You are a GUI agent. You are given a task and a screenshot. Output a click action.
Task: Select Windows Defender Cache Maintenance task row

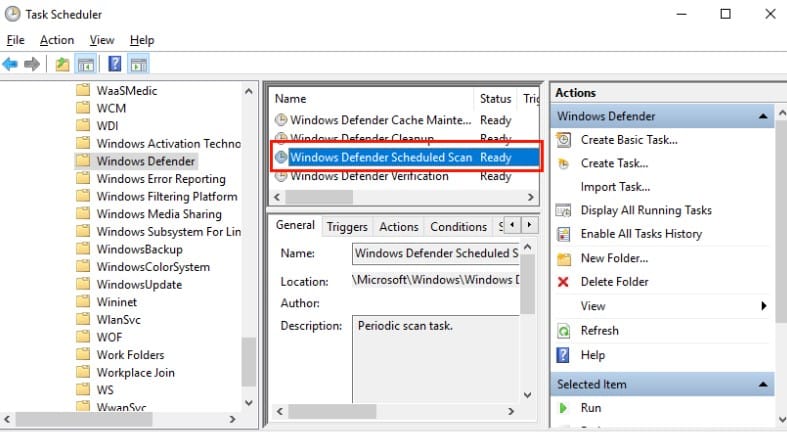(x=405, y=120)
